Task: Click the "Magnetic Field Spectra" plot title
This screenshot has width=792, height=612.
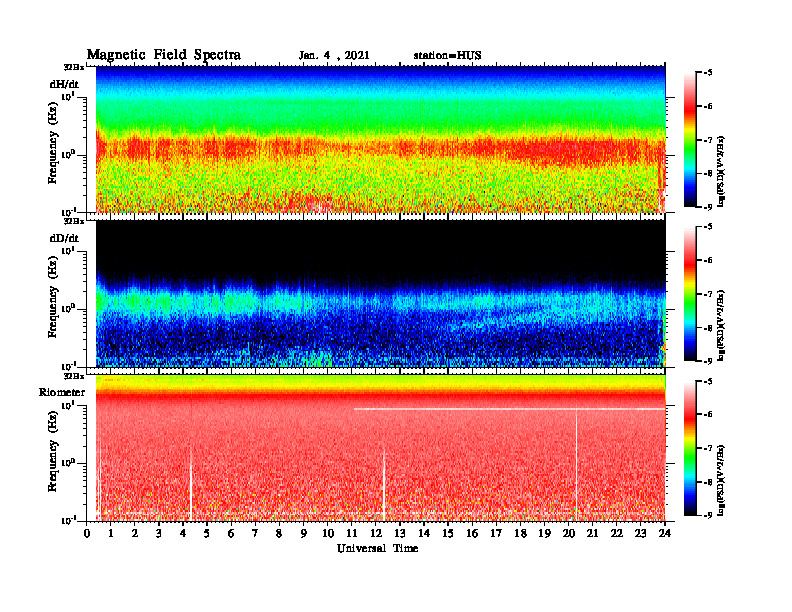Action: coord(164,55)
